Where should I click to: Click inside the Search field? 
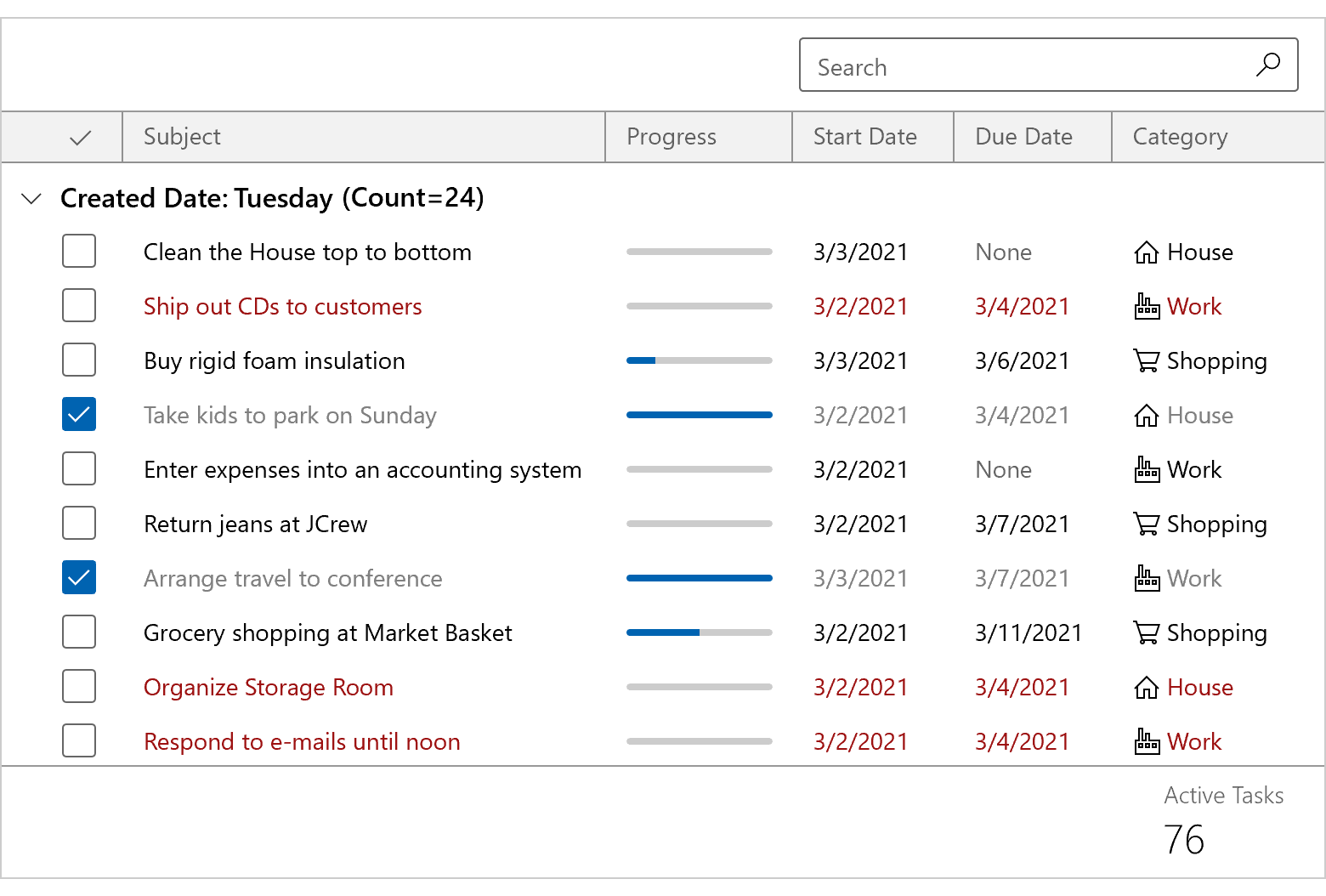(977, 65)
